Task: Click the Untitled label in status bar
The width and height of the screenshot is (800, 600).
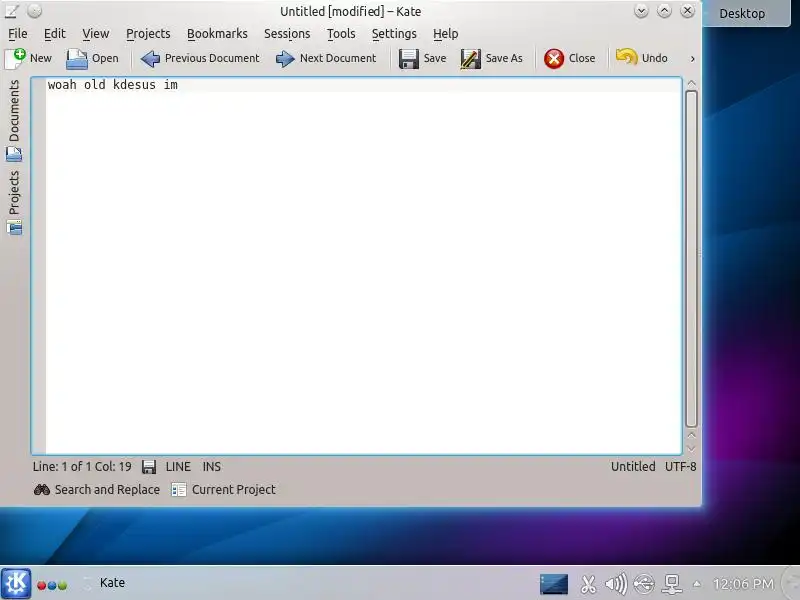Action: [633, 466]
